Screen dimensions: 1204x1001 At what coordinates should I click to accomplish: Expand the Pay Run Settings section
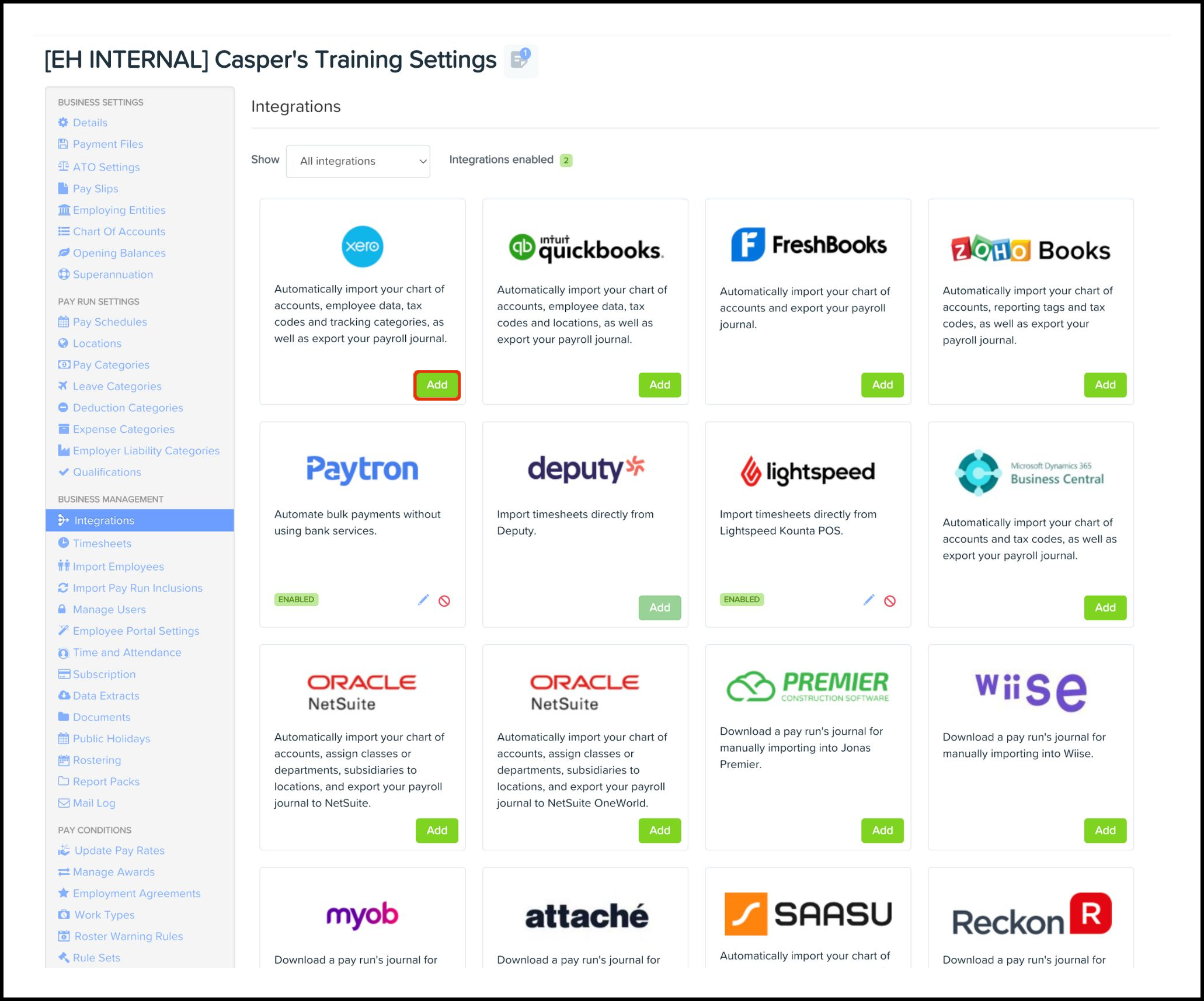coord(101,300)
